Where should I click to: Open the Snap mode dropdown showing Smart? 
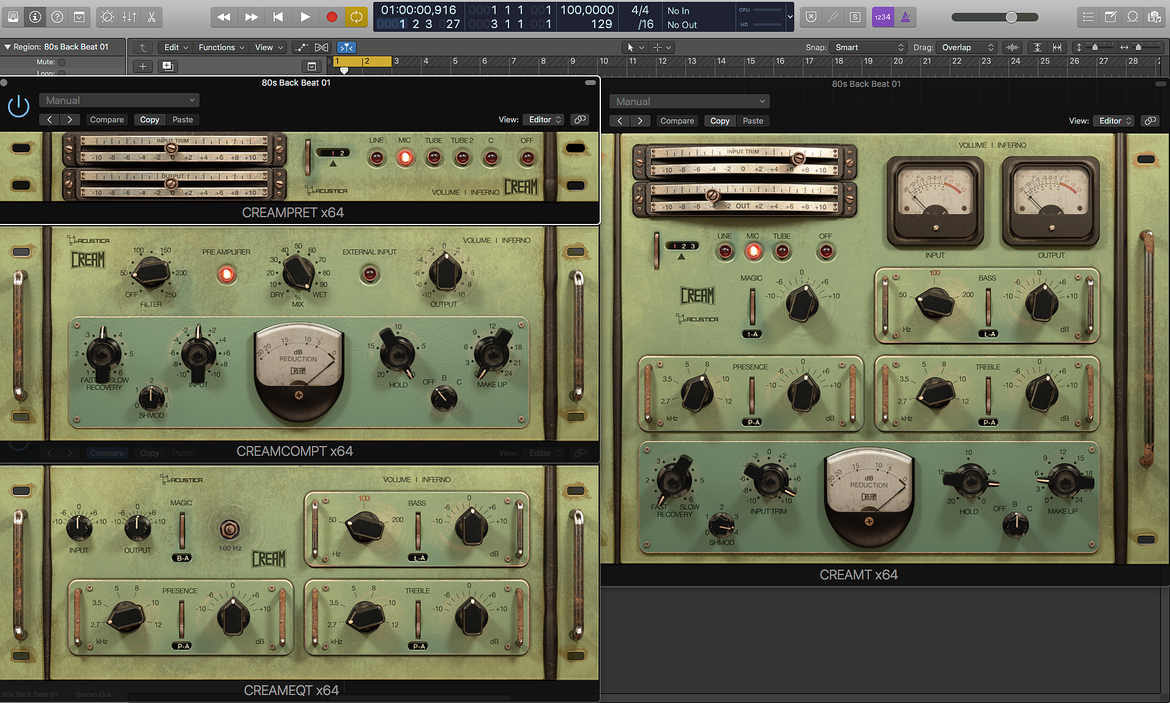pos(868,47)
